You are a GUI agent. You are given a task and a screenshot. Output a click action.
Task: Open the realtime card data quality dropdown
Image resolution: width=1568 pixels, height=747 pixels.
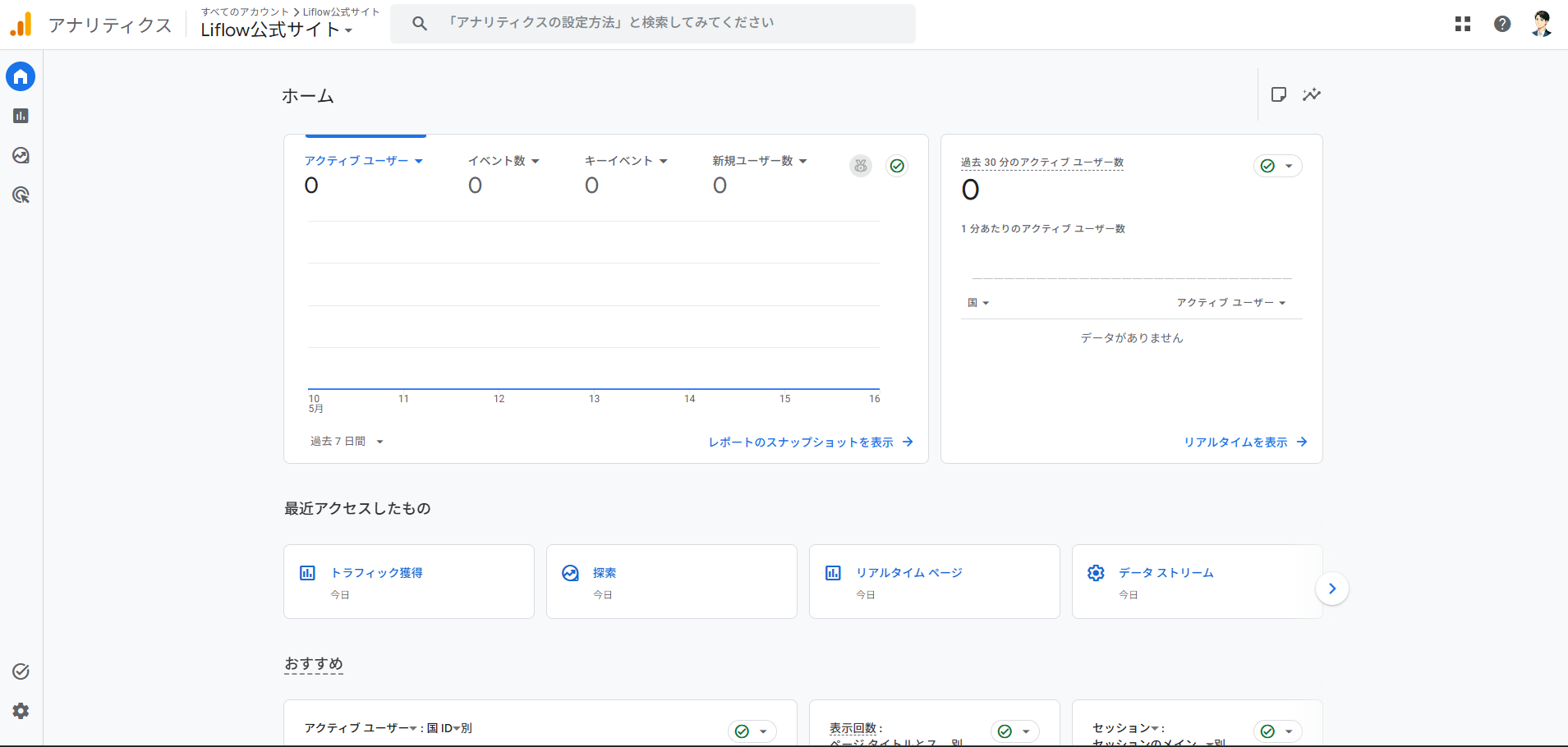[1278, 166]
